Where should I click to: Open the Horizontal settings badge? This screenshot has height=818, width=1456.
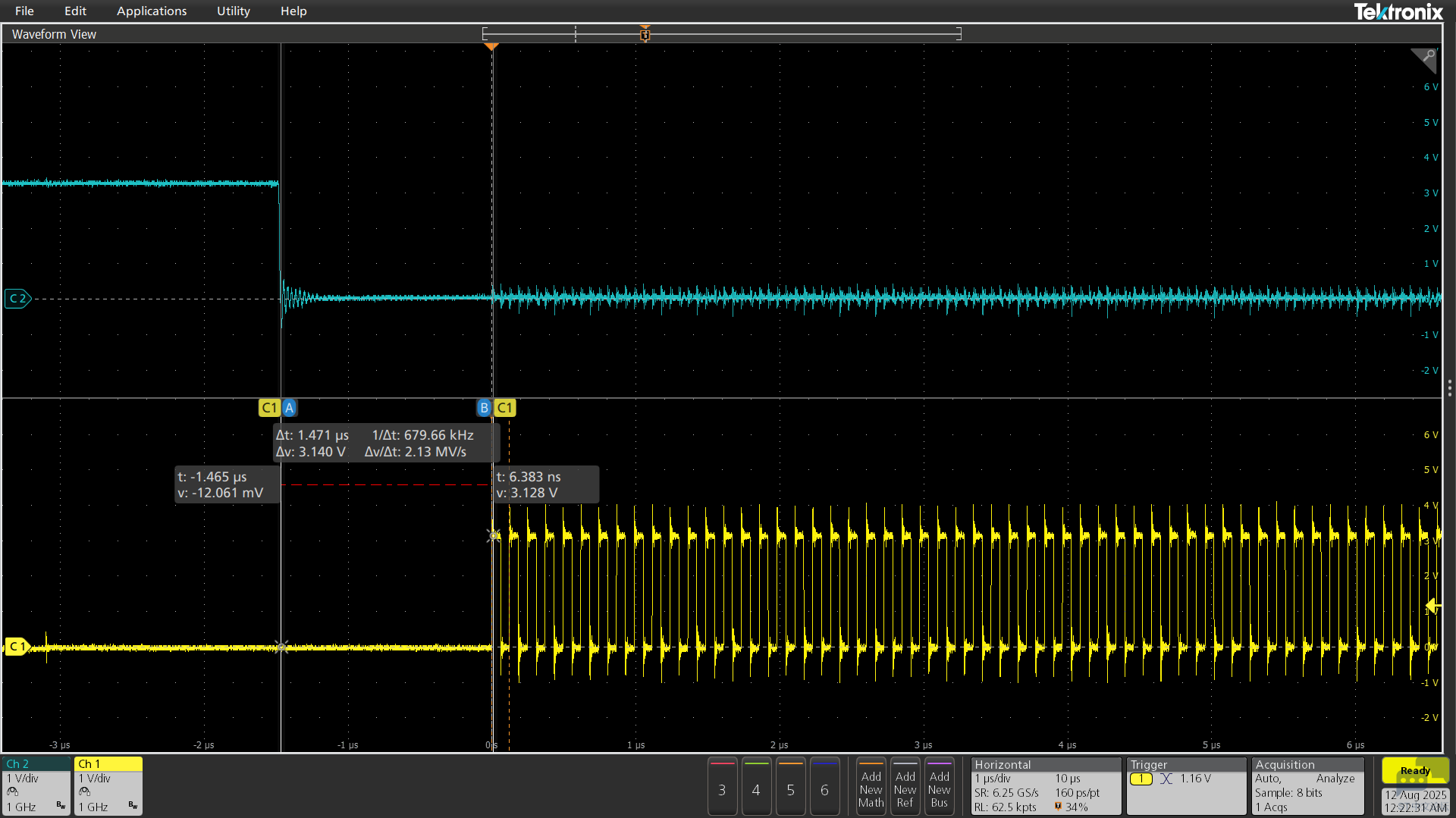click(1046, 786)
